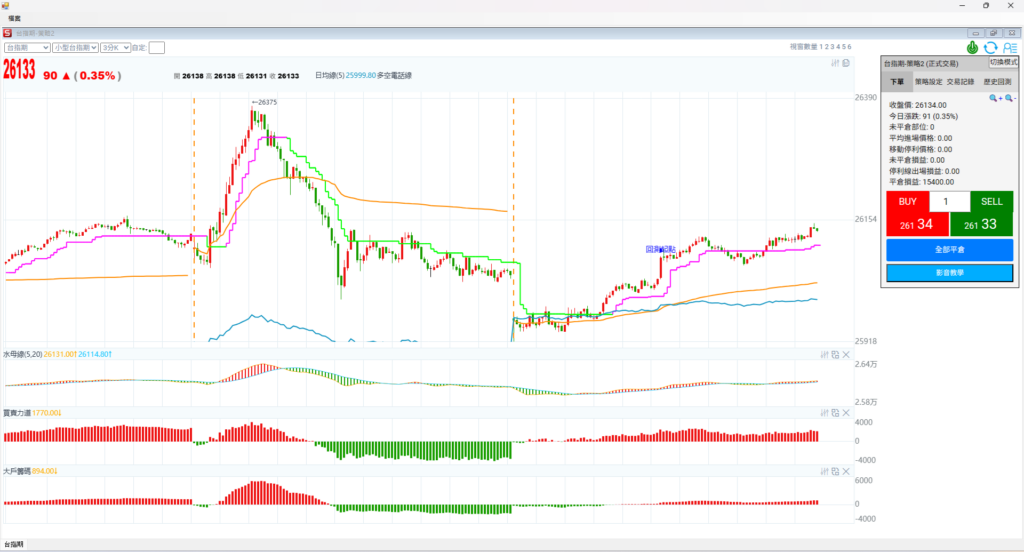This screenshot has height=552, width=1024.
Task: Select the 歷史回測 tab
Action: point(996,82)
